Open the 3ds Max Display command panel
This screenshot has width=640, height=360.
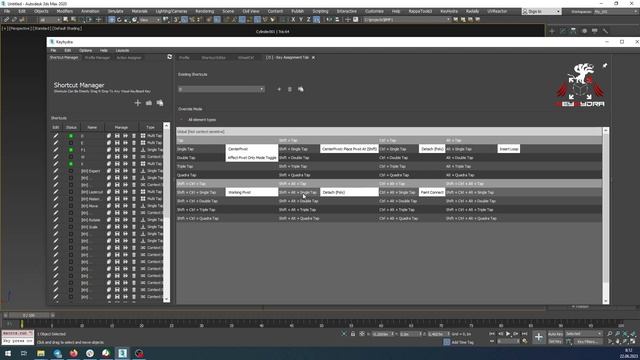[595, 31]
